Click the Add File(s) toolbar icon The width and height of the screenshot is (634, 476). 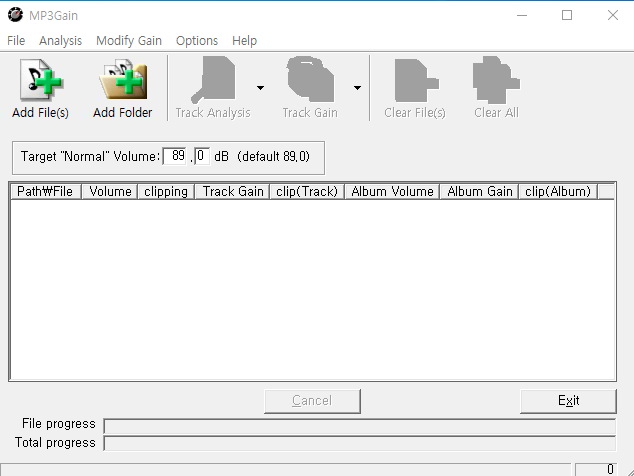[40, 80]
